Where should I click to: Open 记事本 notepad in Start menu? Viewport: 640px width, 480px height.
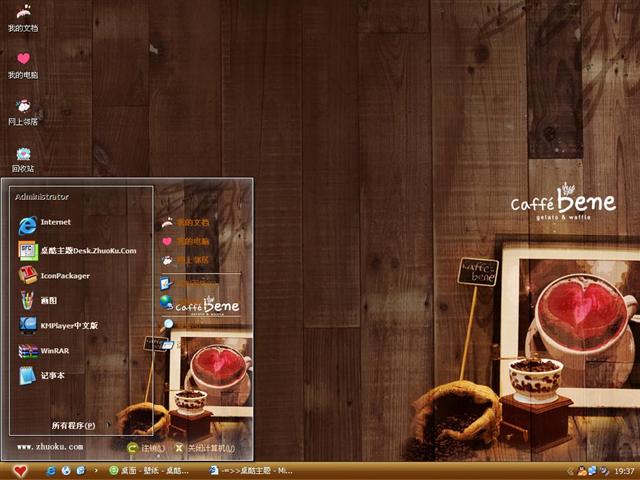pos(42,376)
